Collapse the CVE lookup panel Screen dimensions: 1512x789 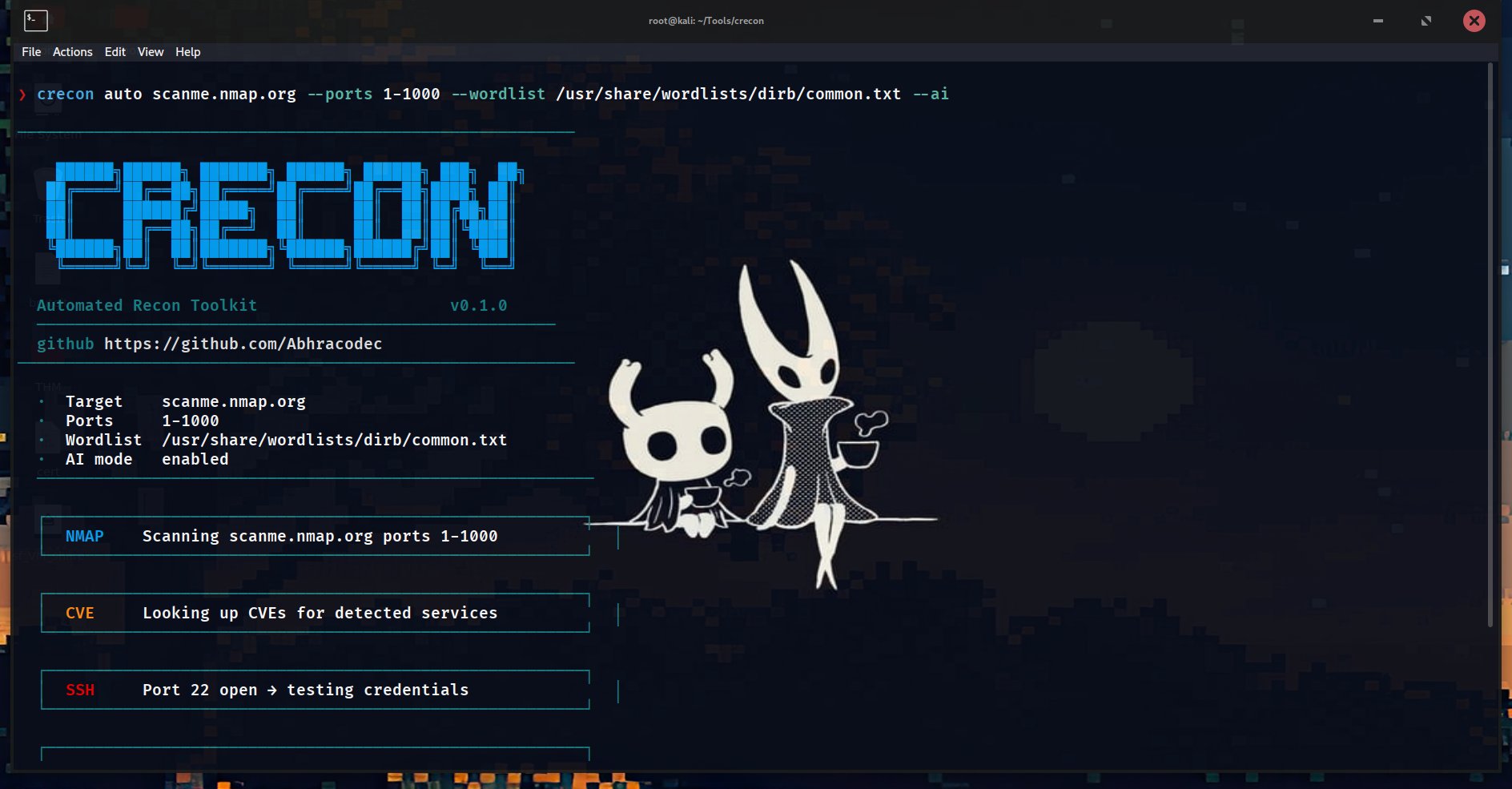coord(315,613)
